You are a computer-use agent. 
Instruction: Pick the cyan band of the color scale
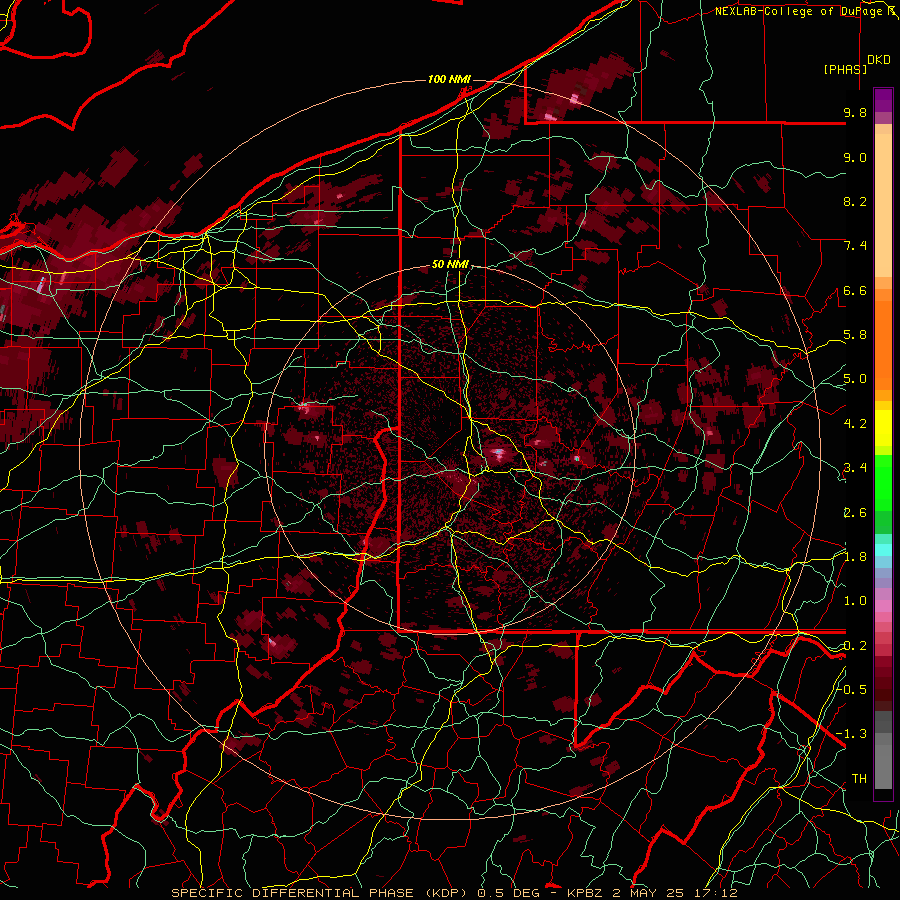pyautogui.click(x=883, y=549)
